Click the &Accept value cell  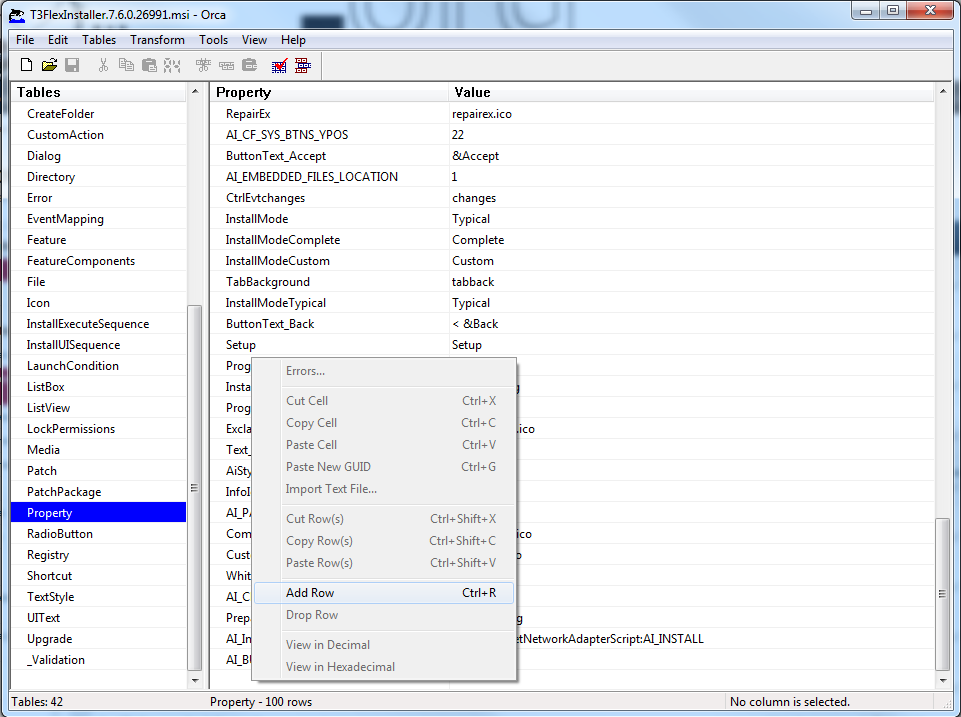(476, 156)
